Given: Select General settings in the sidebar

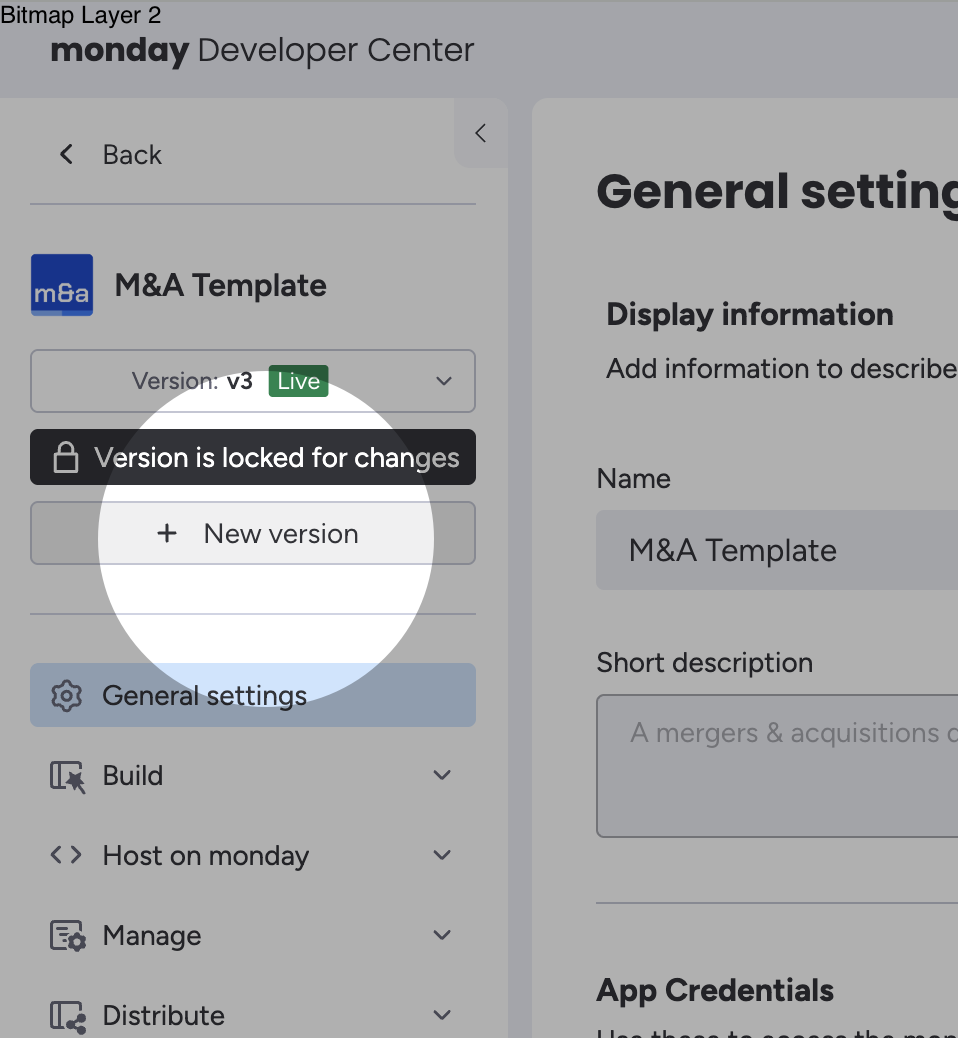Looking at the screenshot, I should [253, 695].
